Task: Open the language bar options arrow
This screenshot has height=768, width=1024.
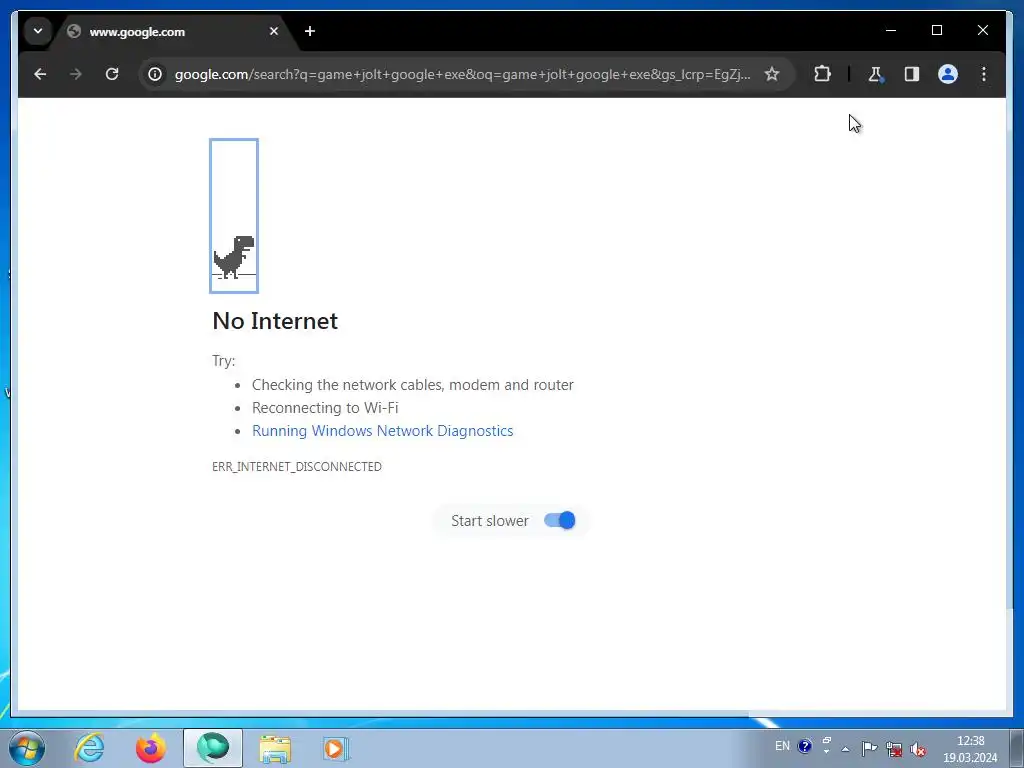Action: [827, 751]
